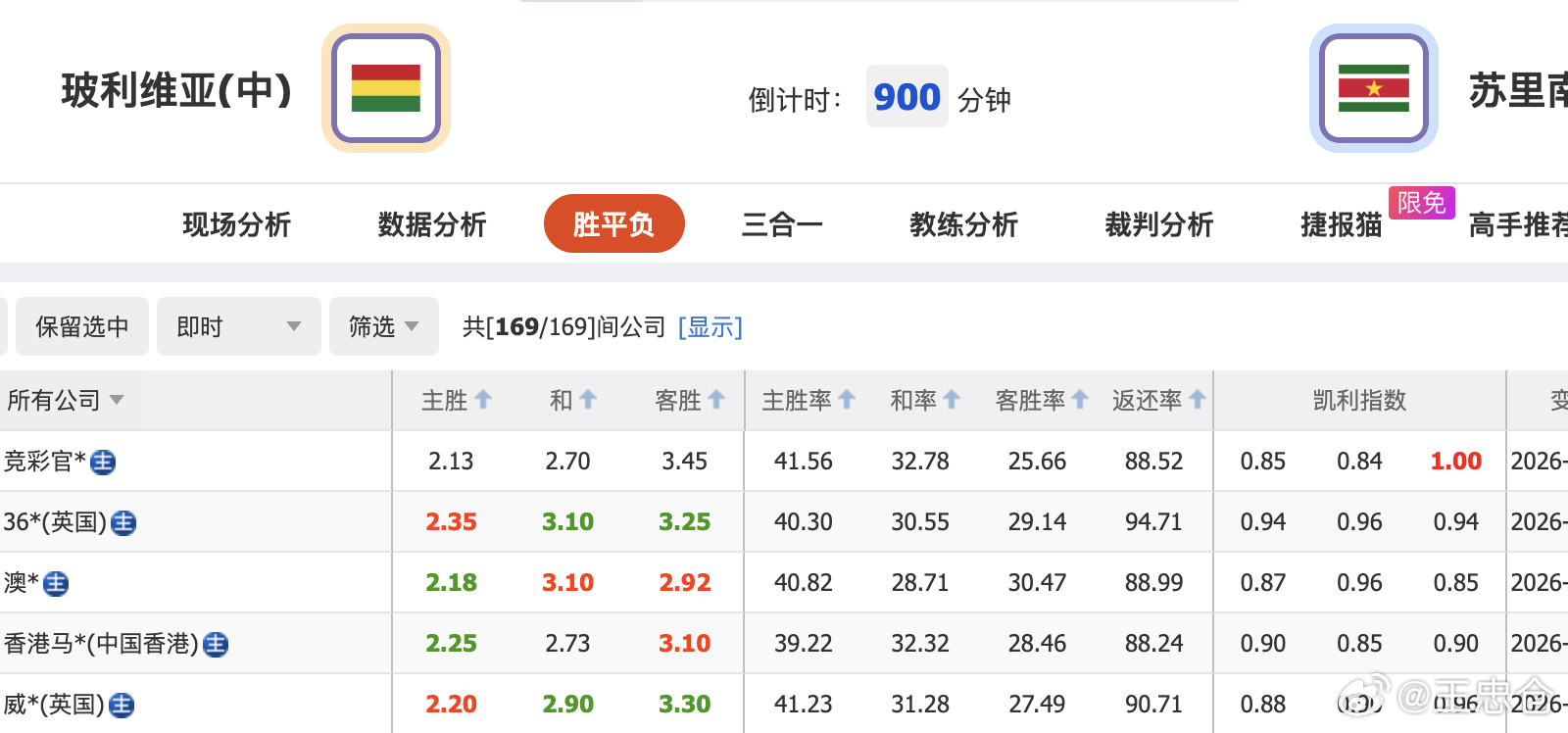Image resolution: width=1568 pixels, height=733 pixels.
Task: Sort by 返还率 arrow icon
Action: coord(1197,400)
